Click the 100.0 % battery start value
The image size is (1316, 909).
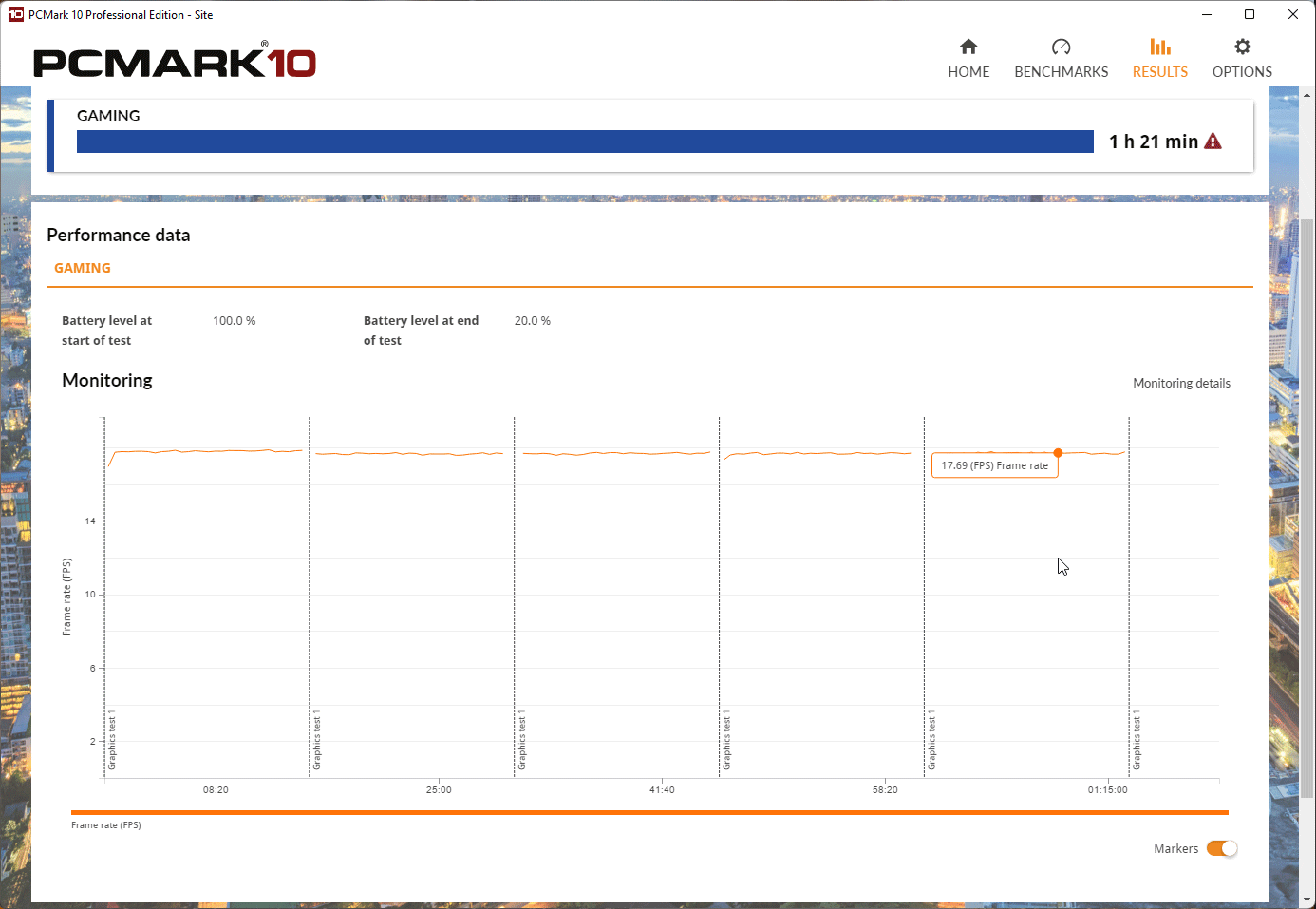pos(234,321)
